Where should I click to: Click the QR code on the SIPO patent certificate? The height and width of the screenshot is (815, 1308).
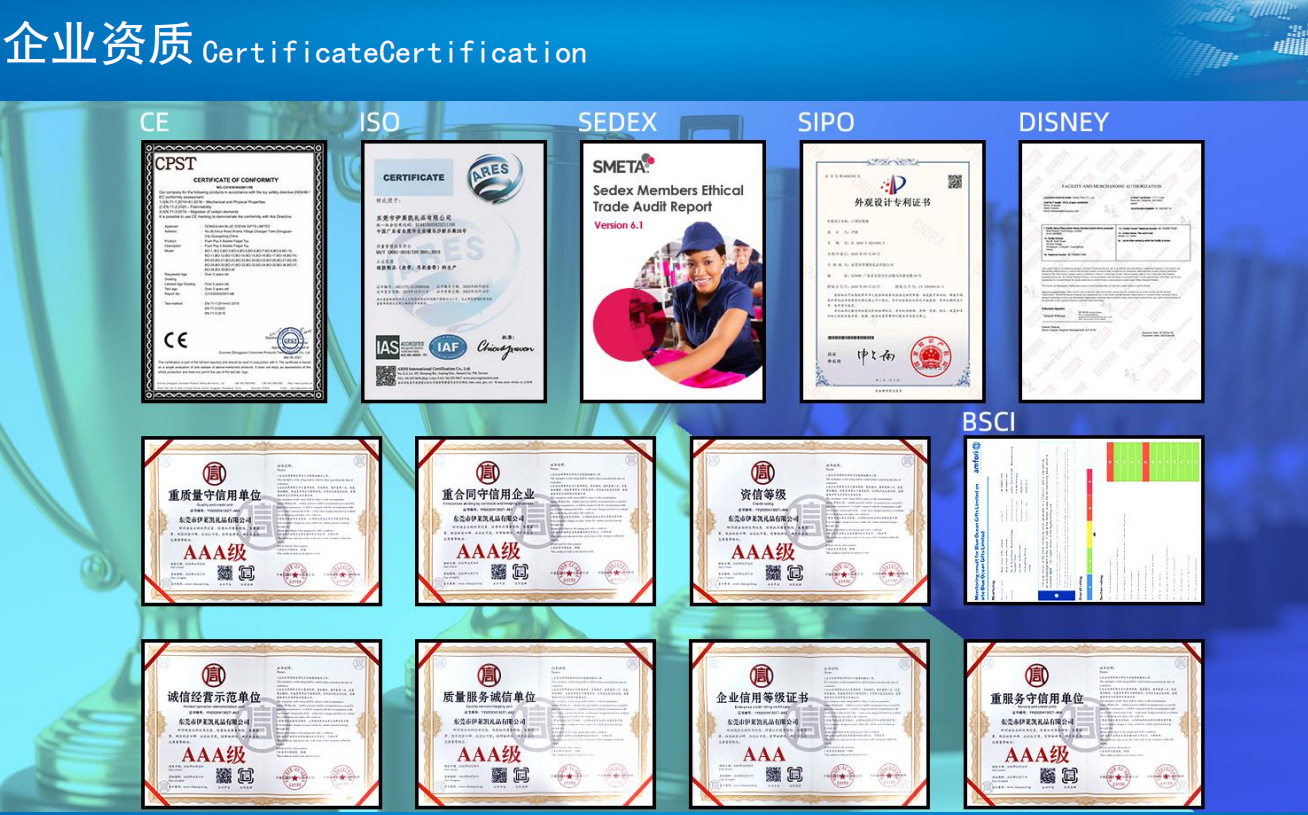[954, 182]
